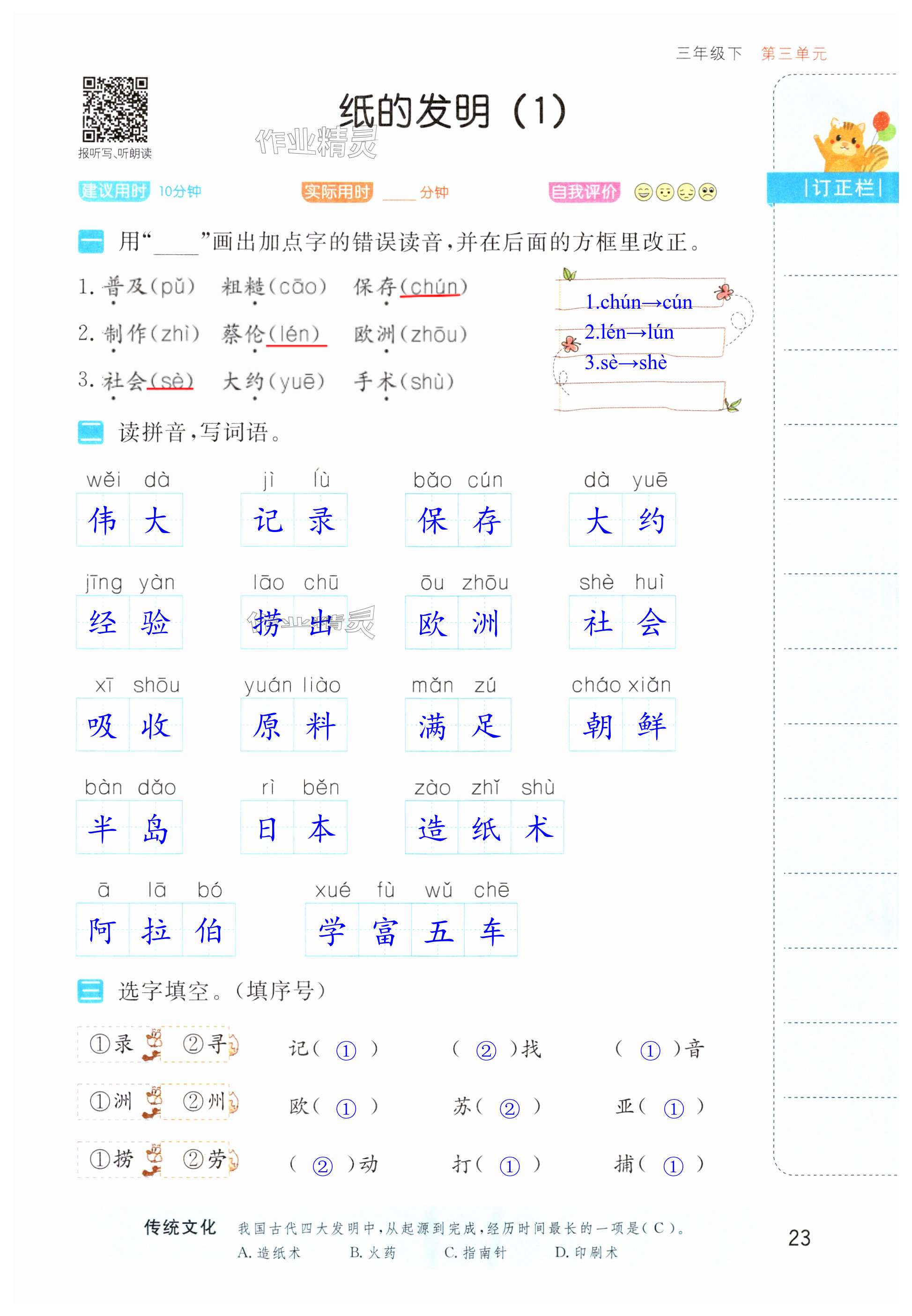Click the answer box containing 伟
Image resolution: width=912 pixels, height=1316 pixels.
click(103, 520)
